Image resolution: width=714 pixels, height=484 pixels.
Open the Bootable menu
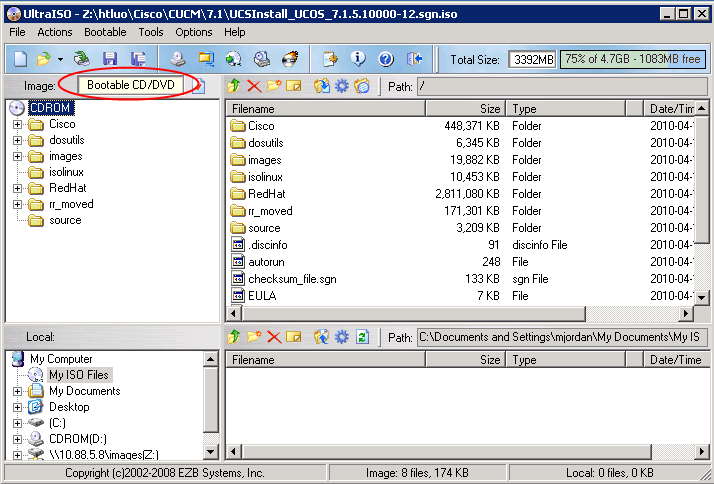105,32
